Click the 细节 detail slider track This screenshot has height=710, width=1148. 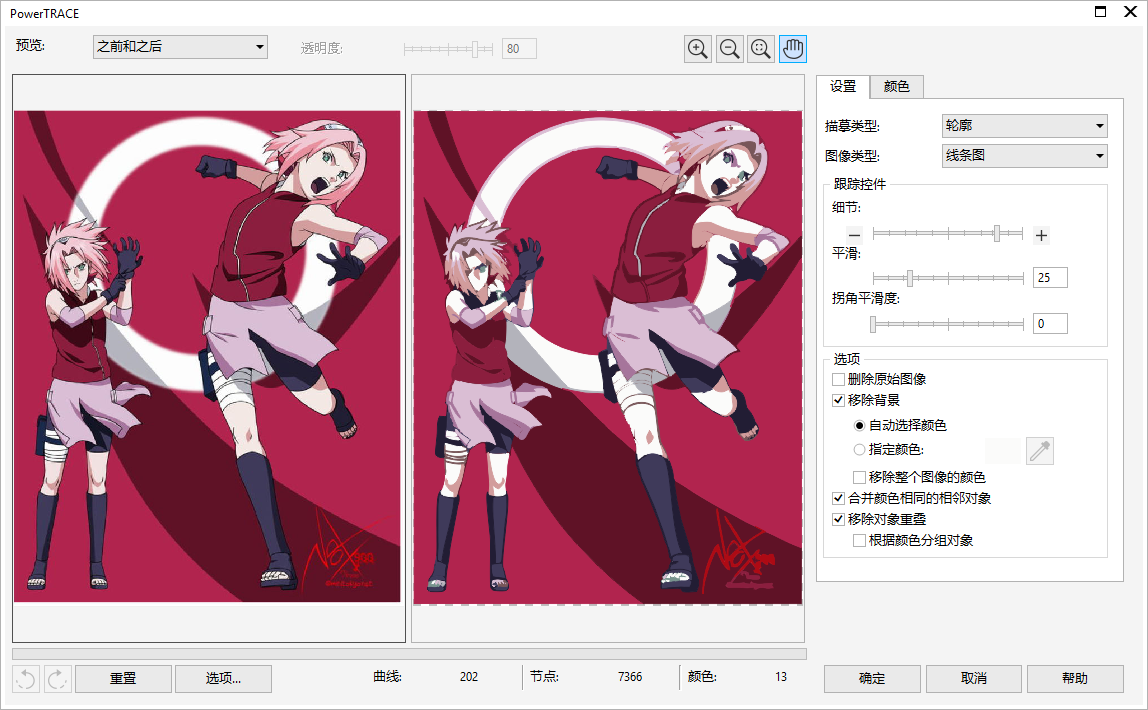point(948,233)
